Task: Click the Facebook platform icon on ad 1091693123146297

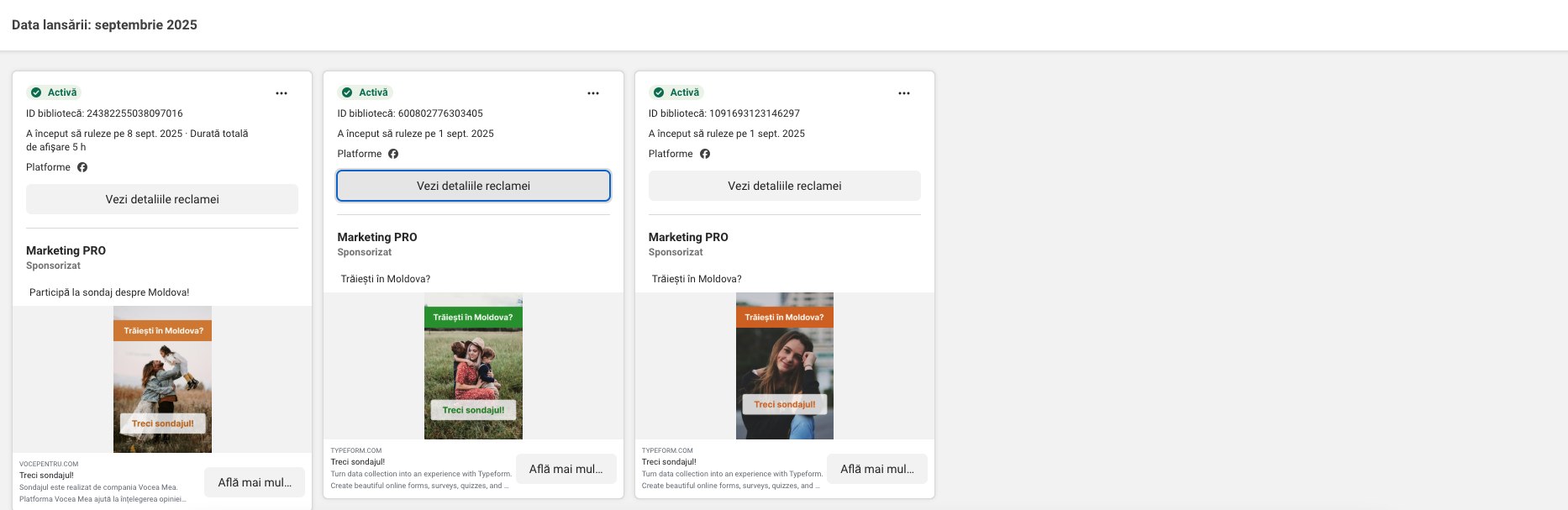Action: pos(705,154)
